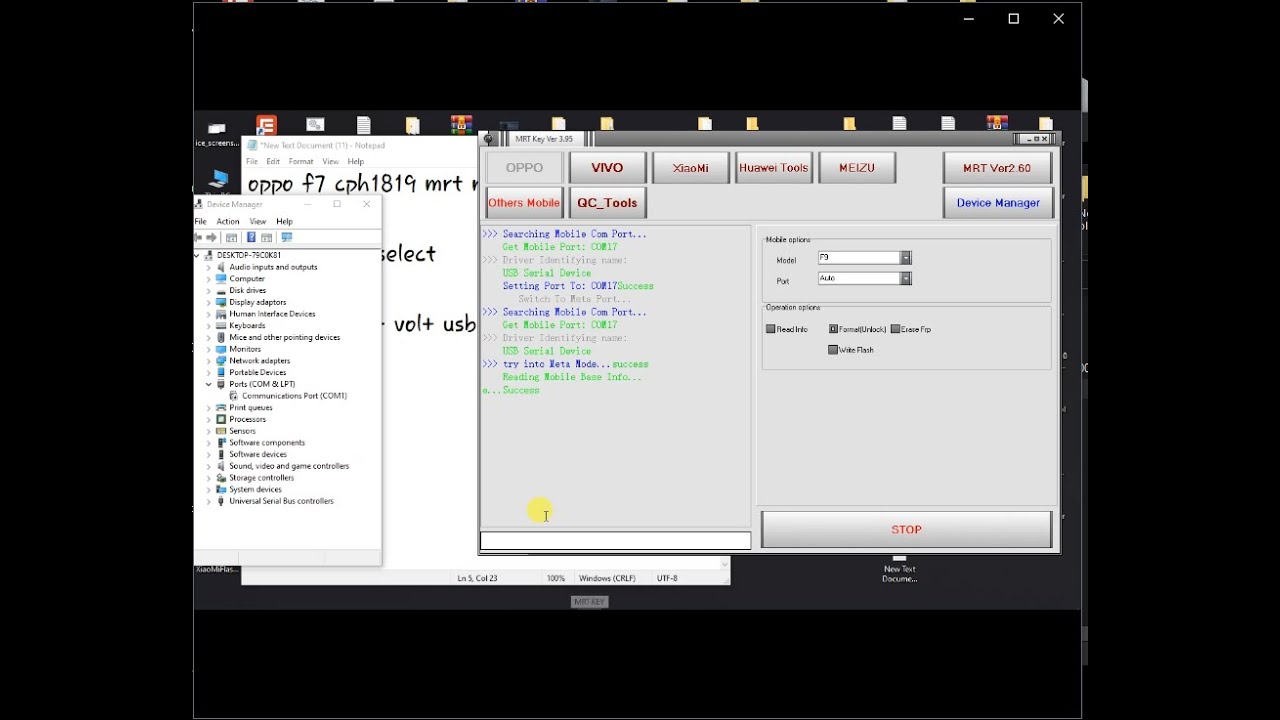The height and width of the screenshot is (720, 1280).
Task: Click the System devices icon
Action: 221,489
